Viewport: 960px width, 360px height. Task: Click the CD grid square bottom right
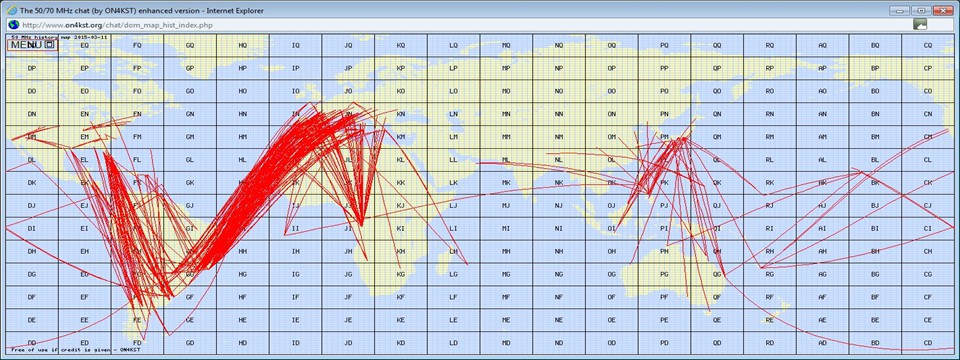coord(928,342)
